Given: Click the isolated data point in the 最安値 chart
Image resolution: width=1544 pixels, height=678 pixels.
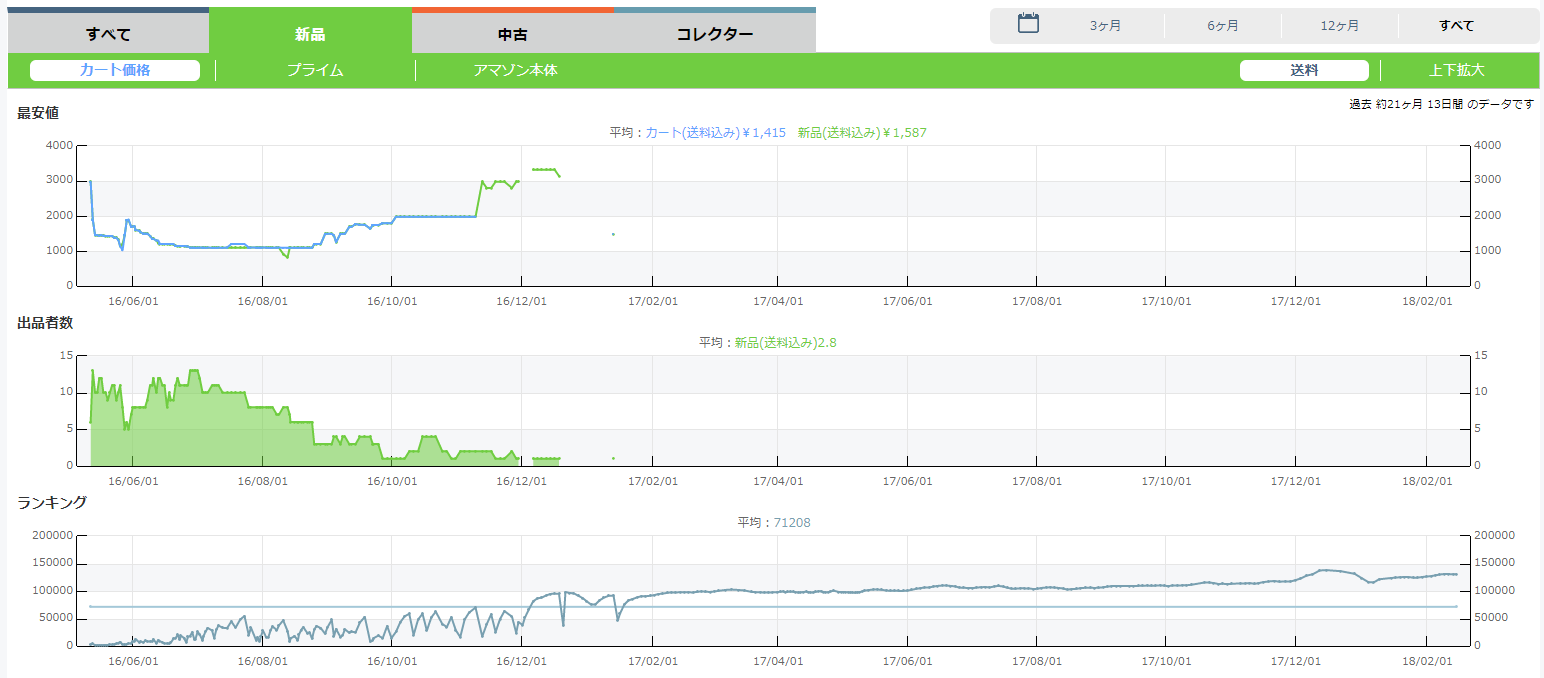Looking at the screenshot, I should (613, 234).
